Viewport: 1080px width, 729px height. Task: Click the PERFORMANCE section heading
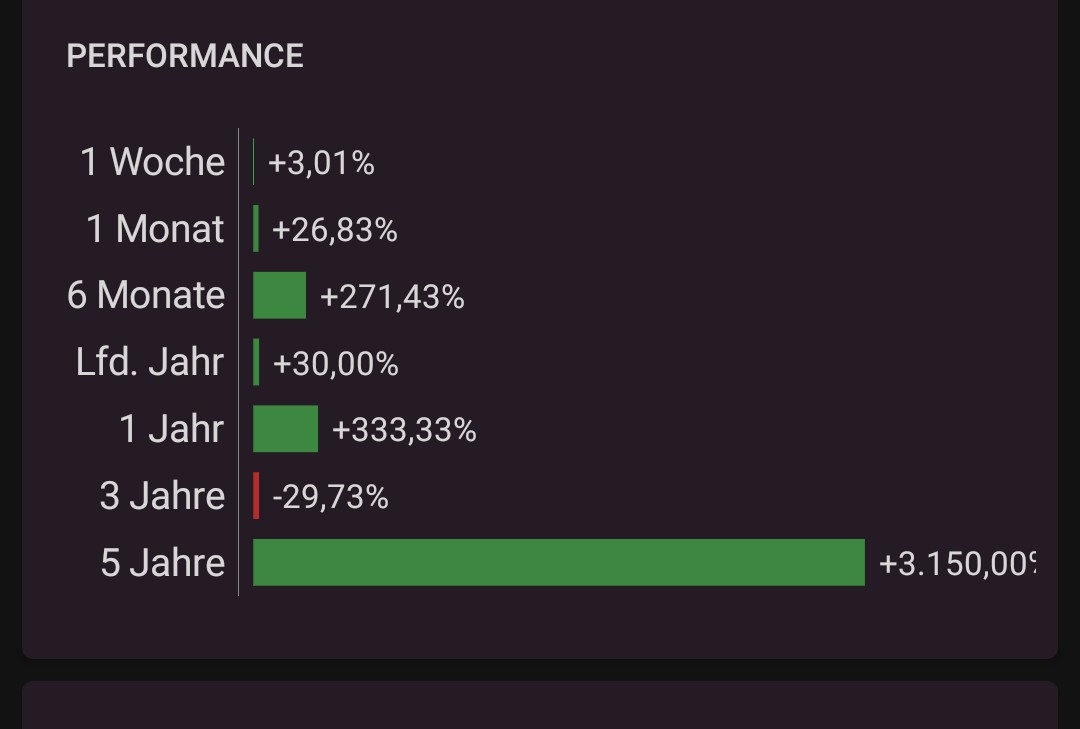(x=185, y=56)
